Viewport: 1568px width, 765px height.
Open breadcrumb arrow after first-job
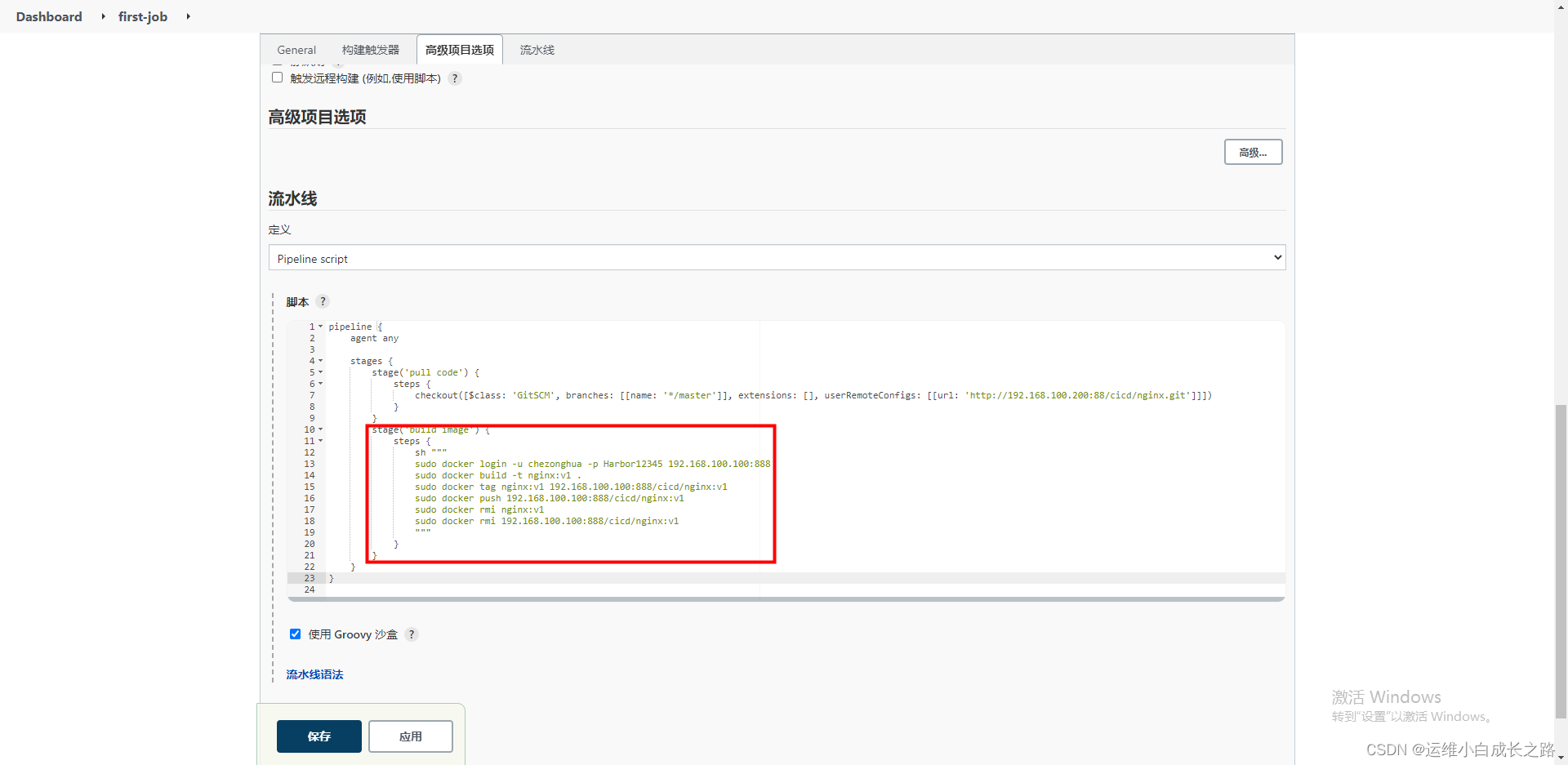[188, 16]
